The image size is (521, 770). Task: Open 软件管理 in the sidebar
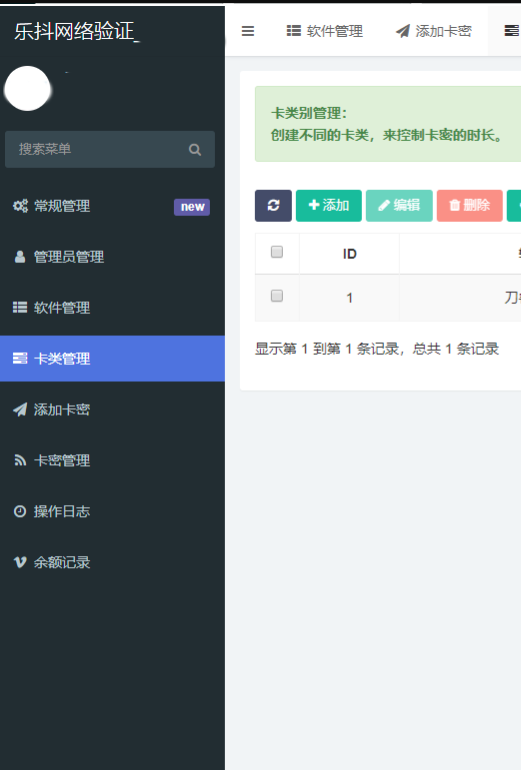[112, 308]
